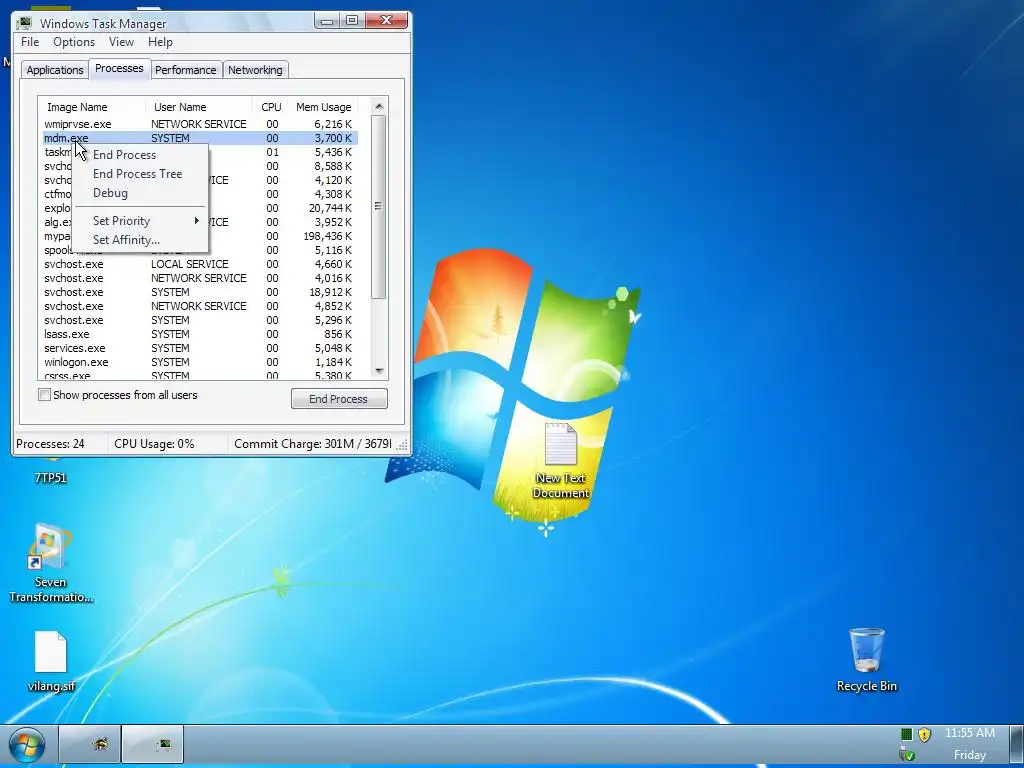The width and height of the screenshot is (1024, 768).
Task: Select the svchost.exe row using 4,016 K
Action: pos(200,278)
